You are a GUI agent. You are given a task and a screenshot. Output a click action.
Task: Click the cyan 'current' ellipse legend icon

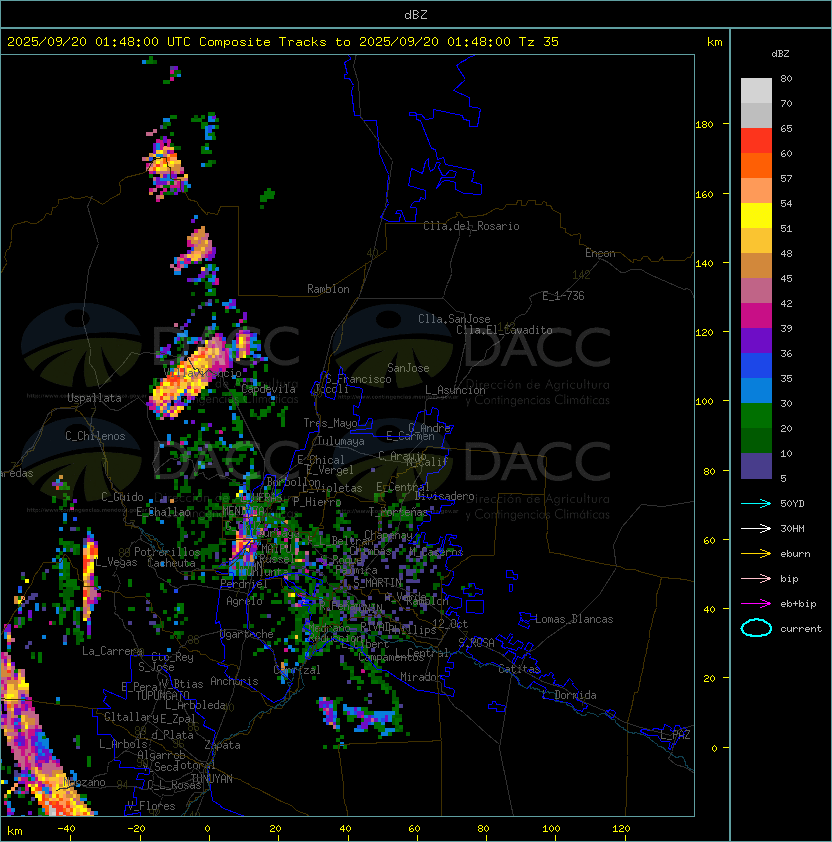756,628
